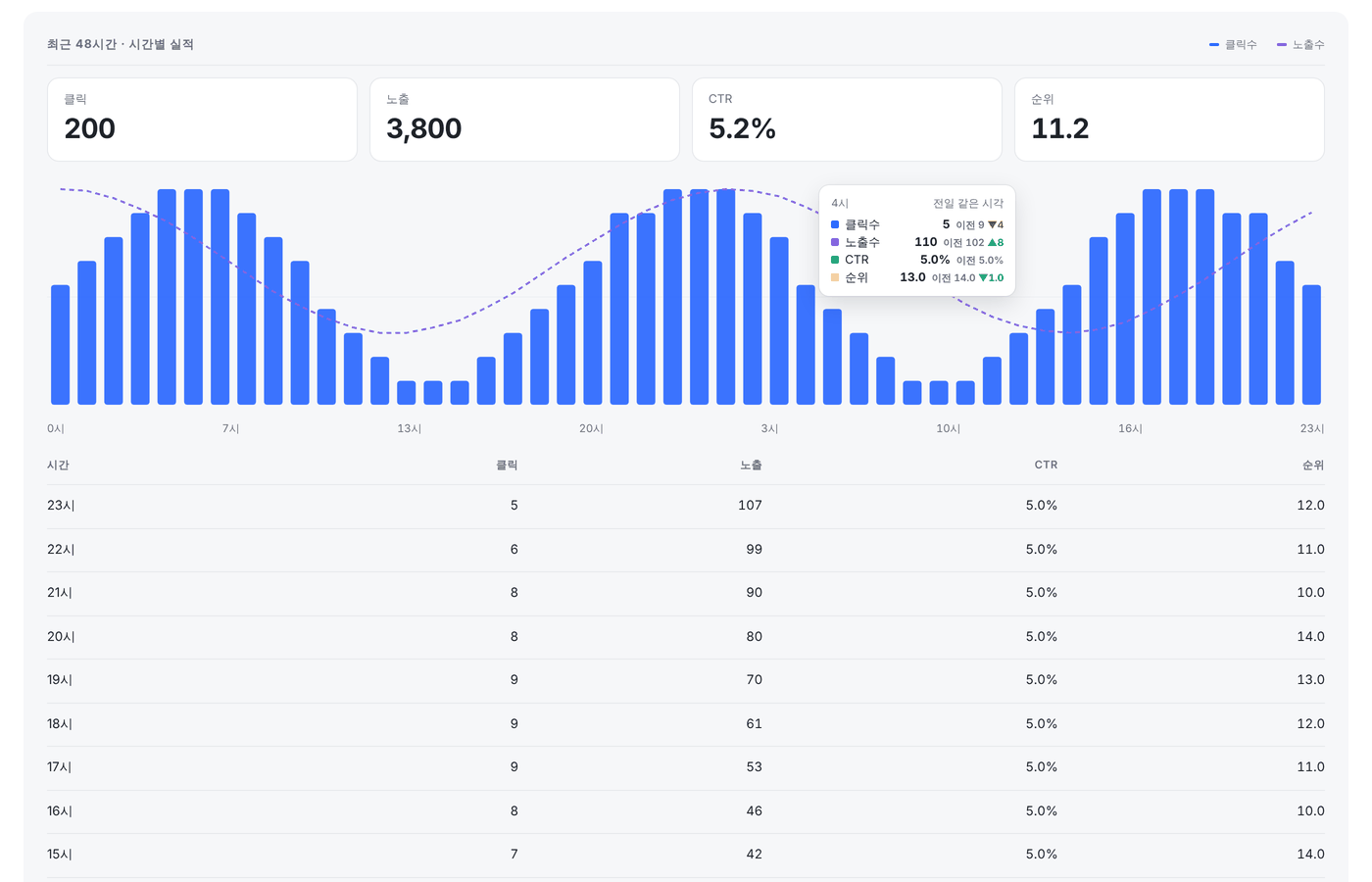Select the 21시 row label in the table
The width and height of the screenshot is (1372, 882).
[x=60, y=593]
